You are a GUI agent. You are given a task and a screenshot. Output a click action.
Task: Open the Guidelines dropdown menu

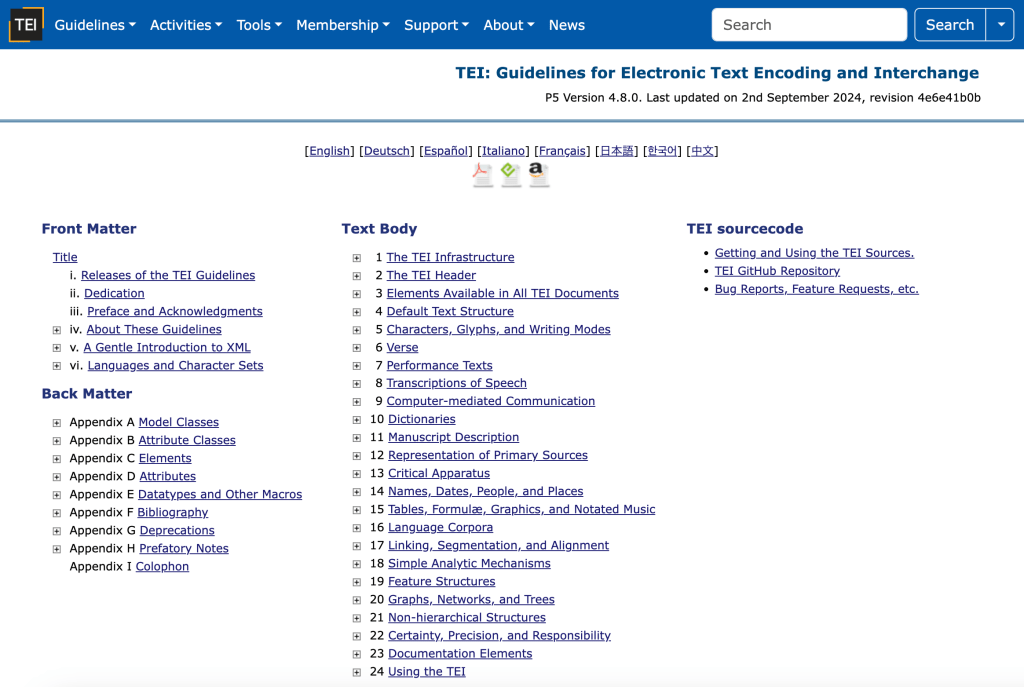tap(95, 25)
